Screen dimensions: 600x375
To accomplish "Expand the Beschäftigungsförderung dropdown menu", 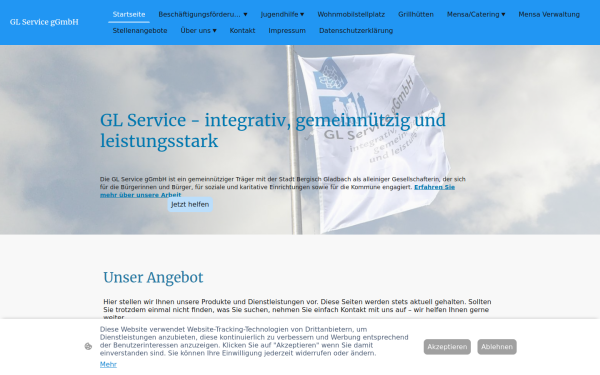I will click(x=203, y=15).
